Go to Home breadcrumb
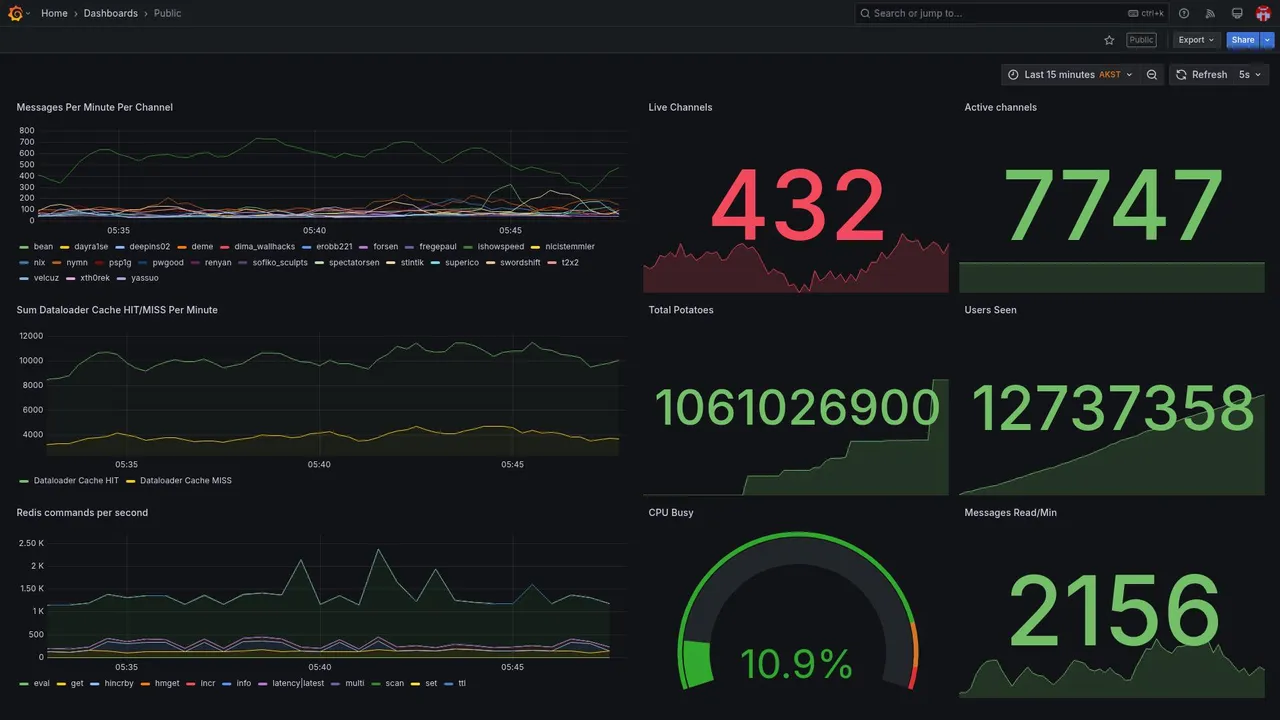 tap(54, 13)
